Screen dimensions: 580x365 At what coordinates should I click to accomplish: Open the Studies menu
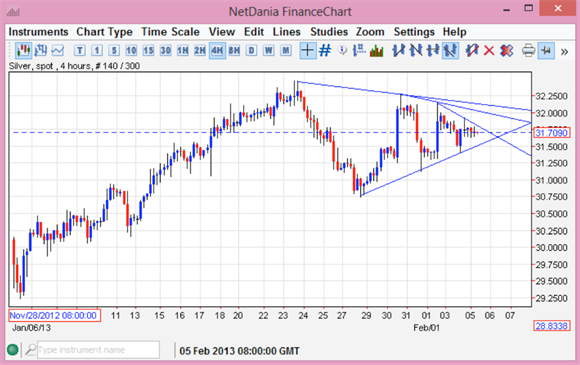pyautogui.click(x=329, y=32)
